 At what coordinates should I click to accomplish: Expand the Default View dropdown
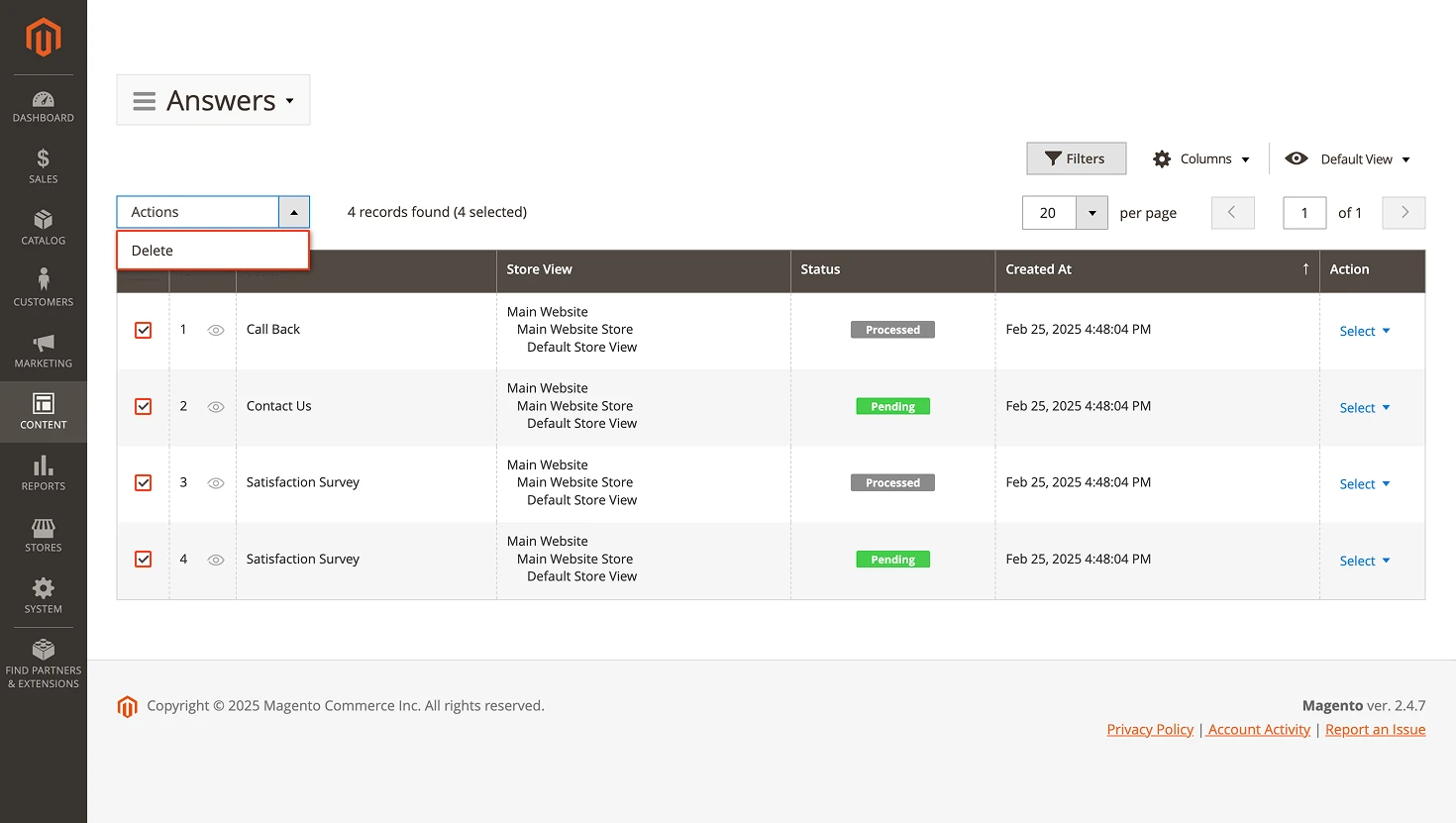tap(1363, 158)
